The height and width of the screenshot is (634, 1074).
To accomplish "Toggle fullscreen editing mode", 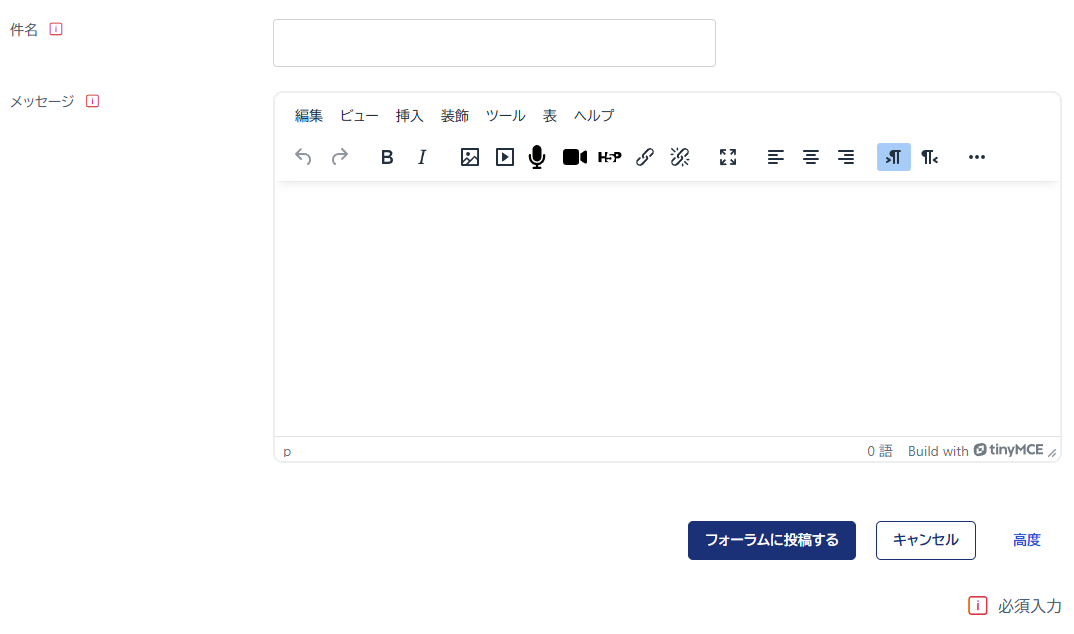I will click(728, 157).
